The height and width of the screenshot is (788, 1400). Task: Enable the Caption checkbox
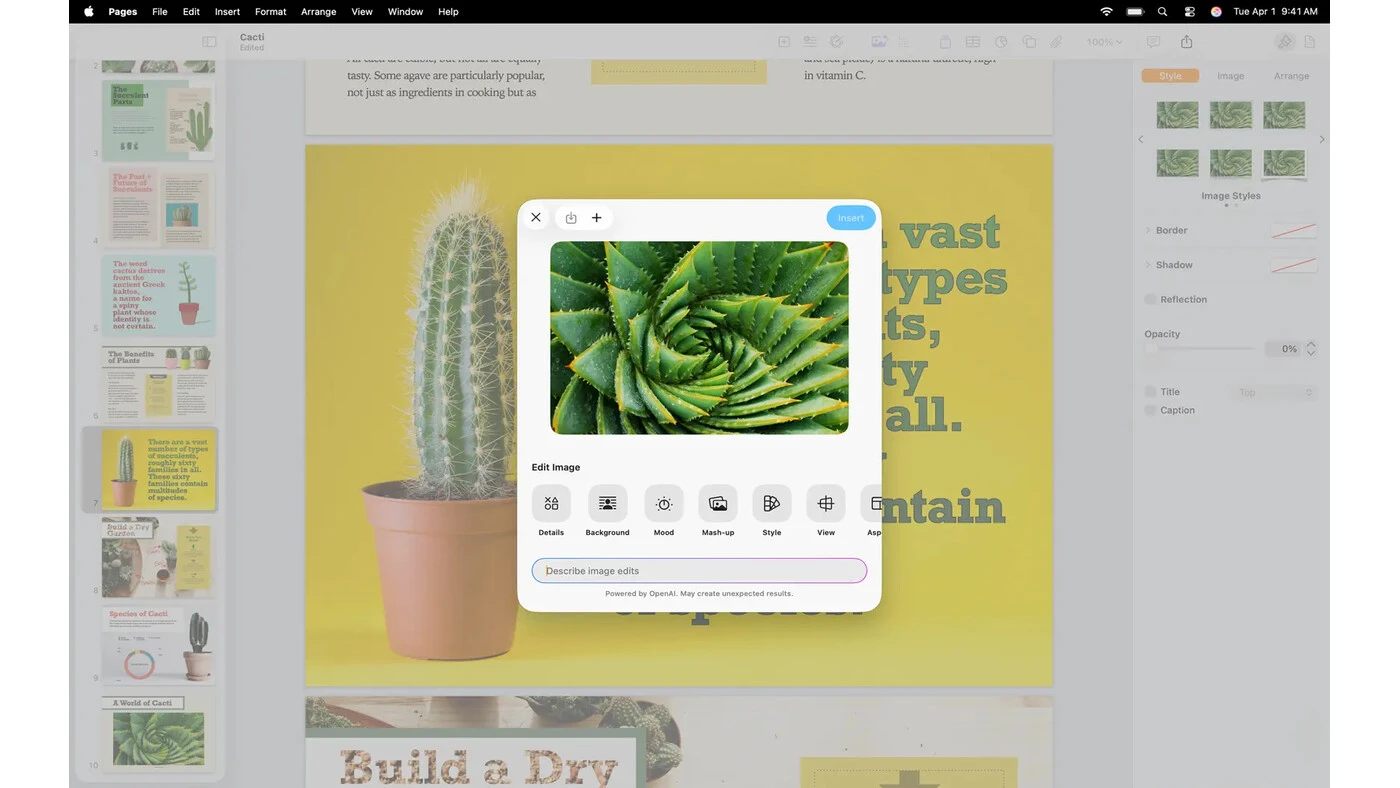[x=1150, y=410]
